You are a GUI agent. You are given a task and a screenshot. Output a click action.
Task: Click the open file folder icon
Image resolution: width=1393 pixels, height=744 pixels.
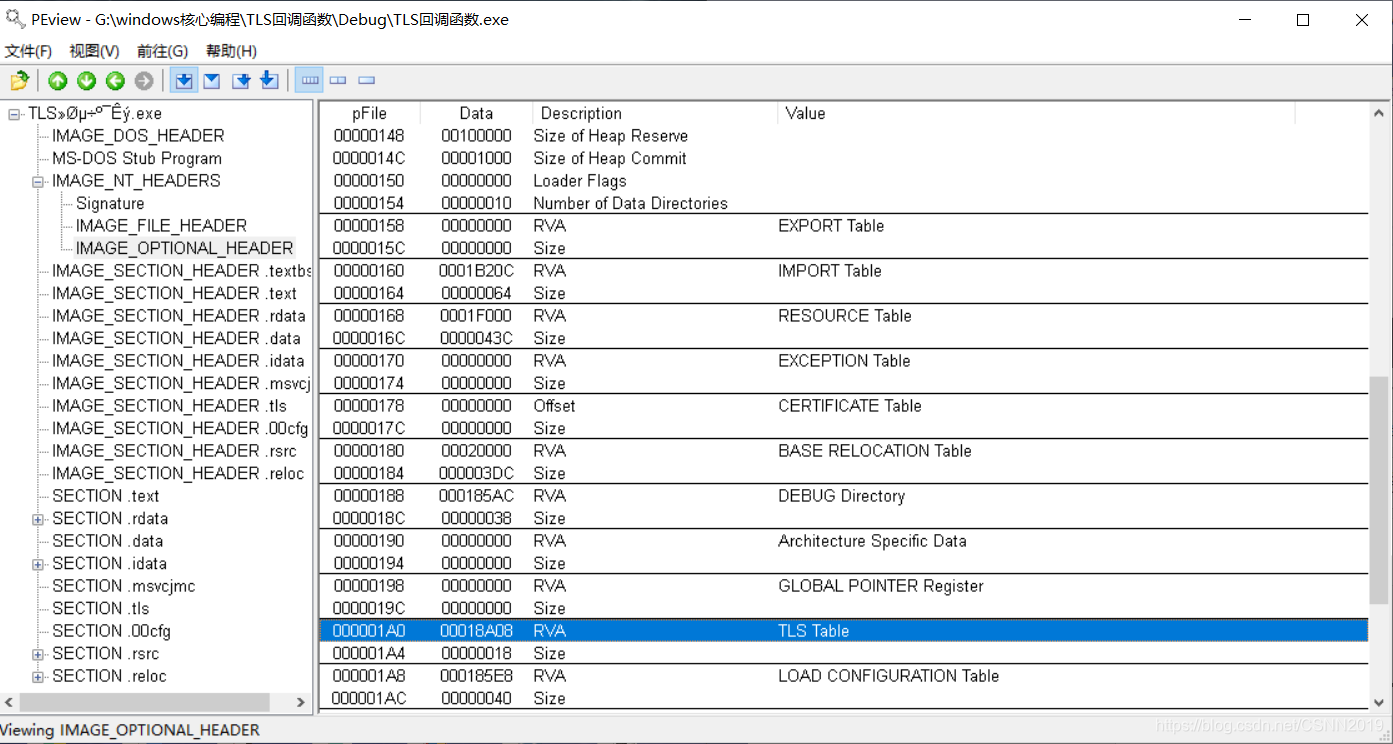19,81
